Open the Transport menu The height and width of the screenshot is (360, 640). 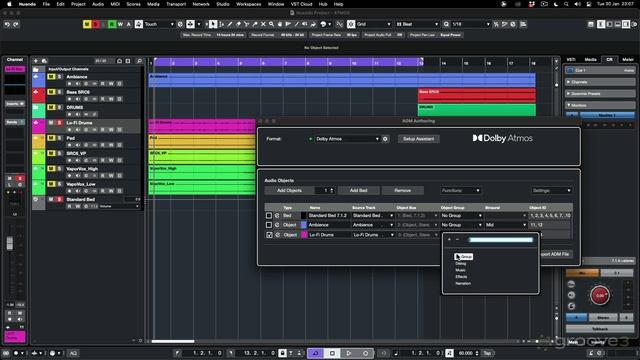(x=176, y=4)
